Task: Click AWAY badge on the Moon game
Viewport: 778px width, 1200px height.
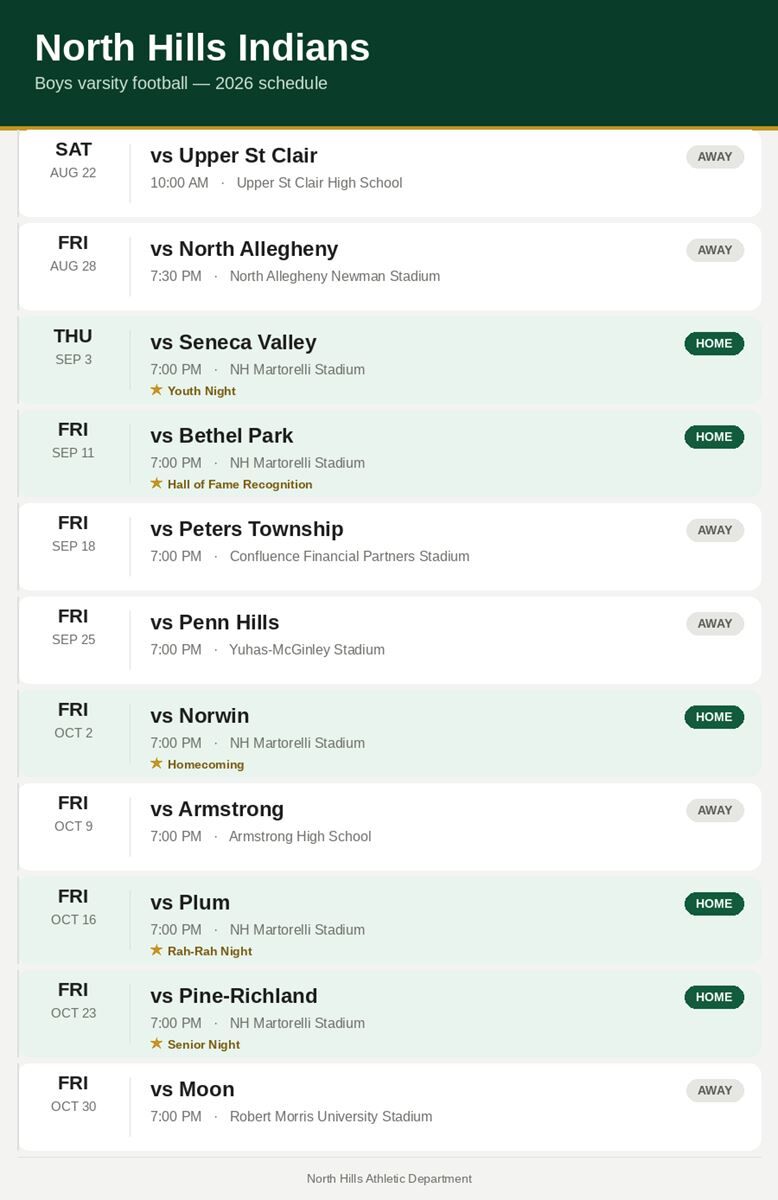Action: click(x=715, y=1090)
